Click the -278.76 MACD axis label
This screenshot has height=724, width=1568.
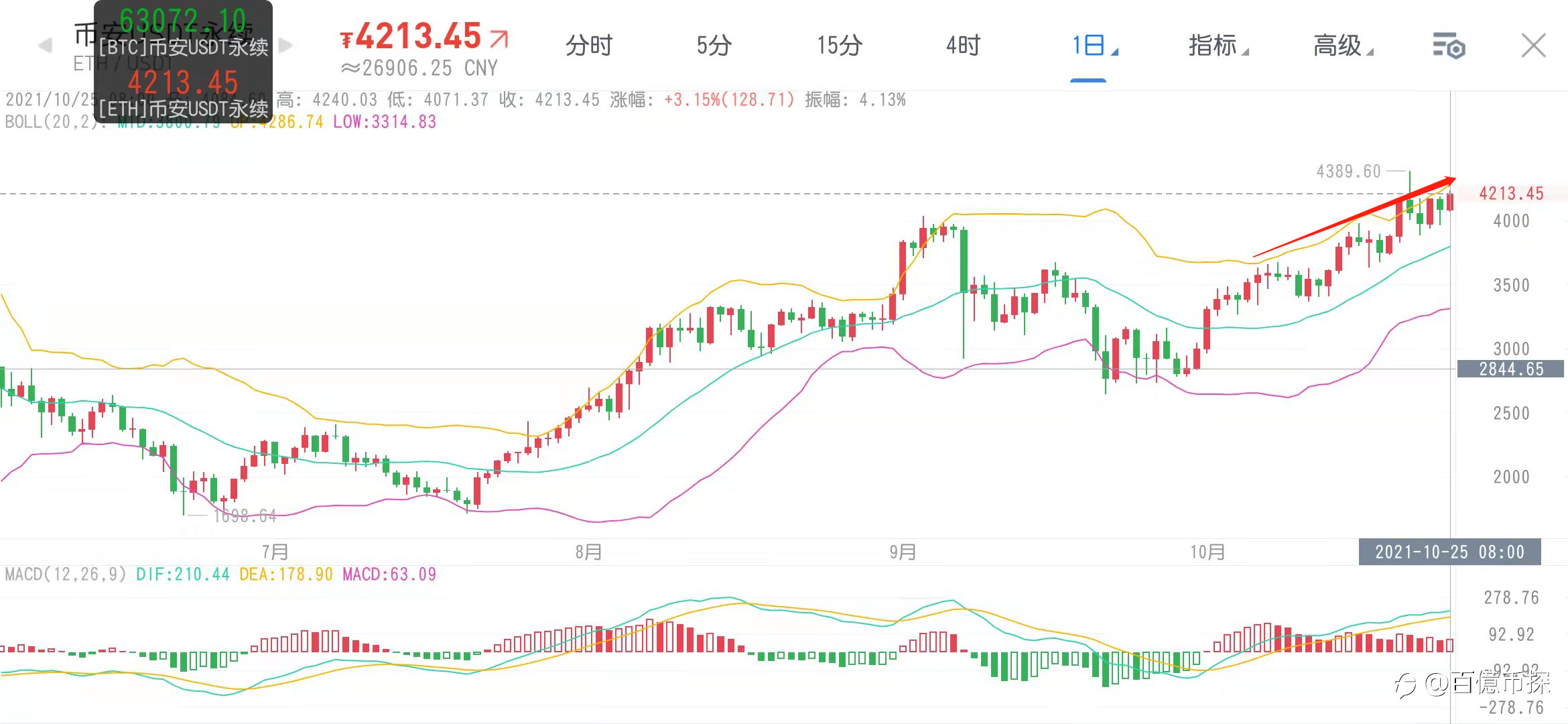[x=1511, y=708]
